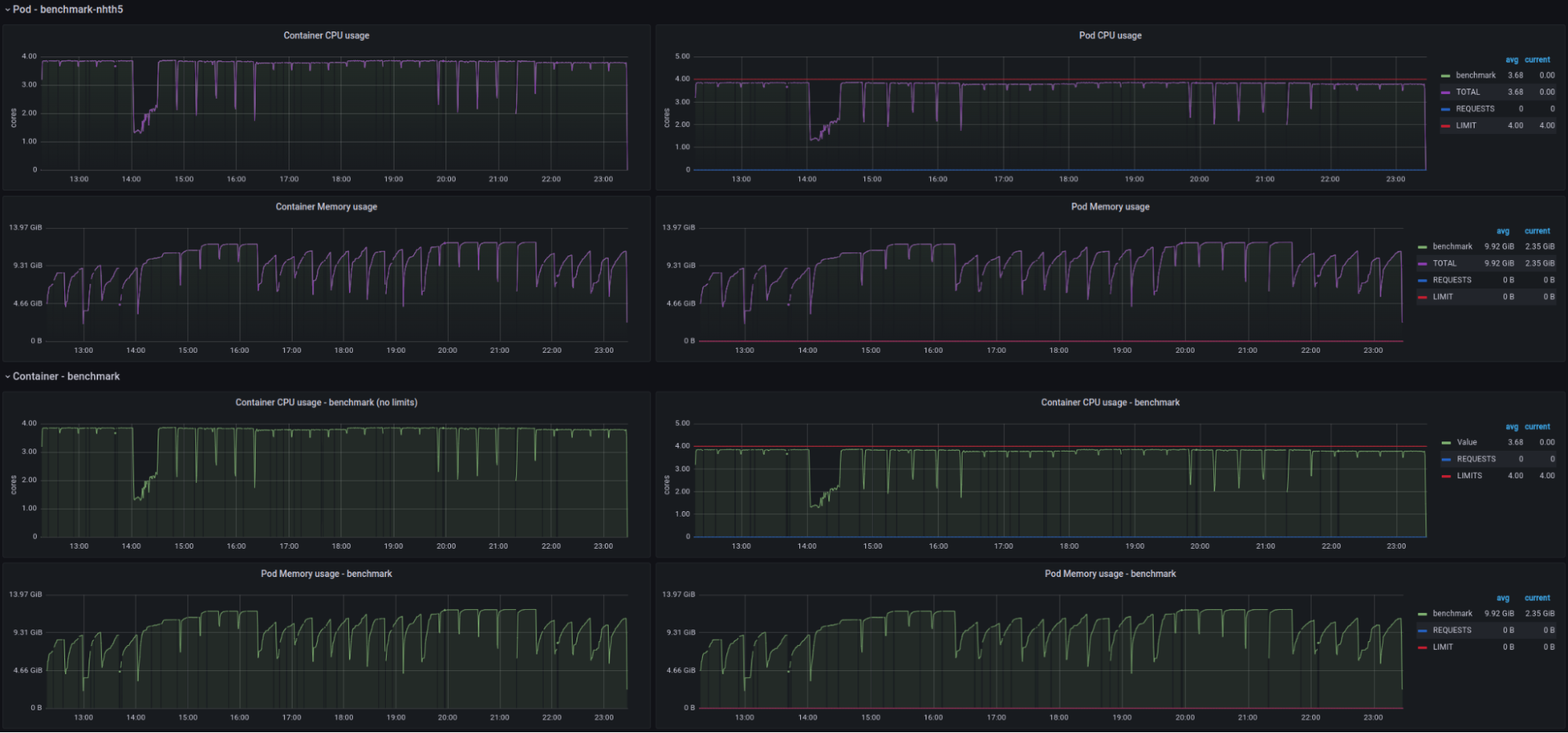Sort Pod CPU usage legend by current
Screen dimensions: 1568x733
[1537, 60]
